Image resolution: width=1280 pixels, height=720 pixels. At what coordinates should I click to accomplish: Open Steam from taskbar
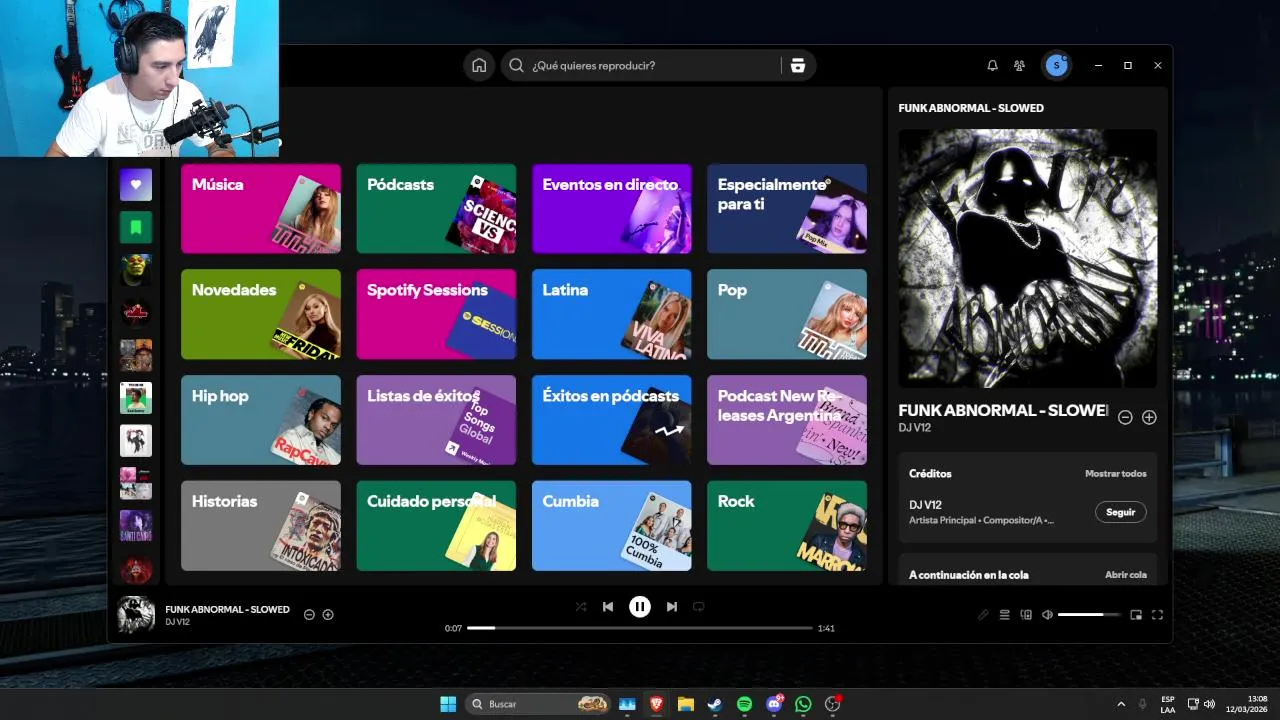click(715, 704)
